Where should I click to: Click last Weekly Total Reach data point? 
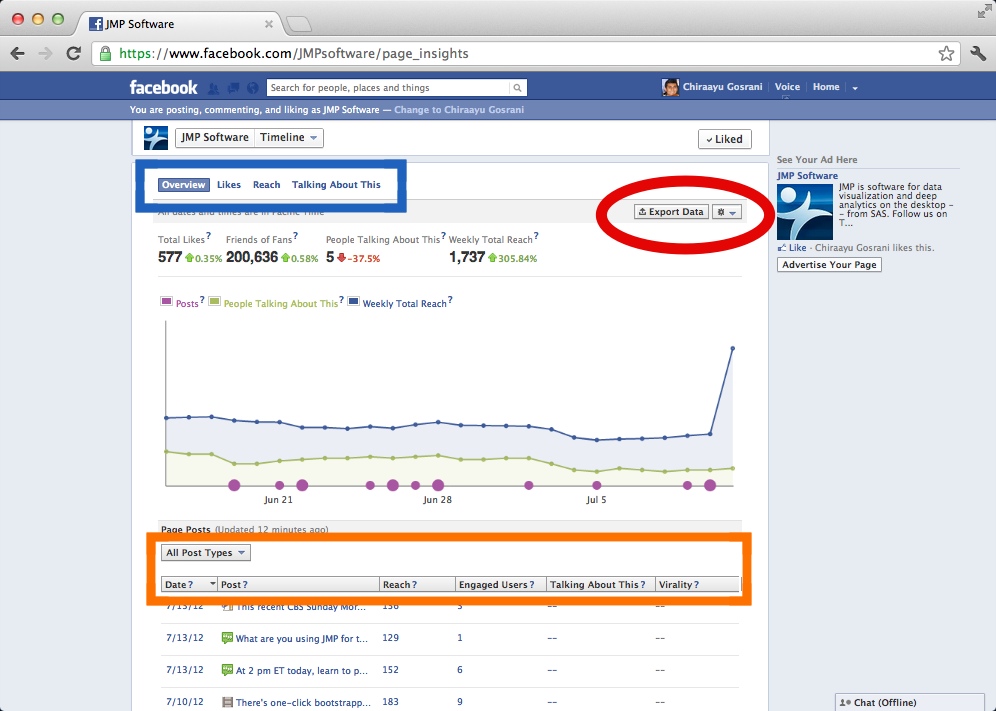732,348
